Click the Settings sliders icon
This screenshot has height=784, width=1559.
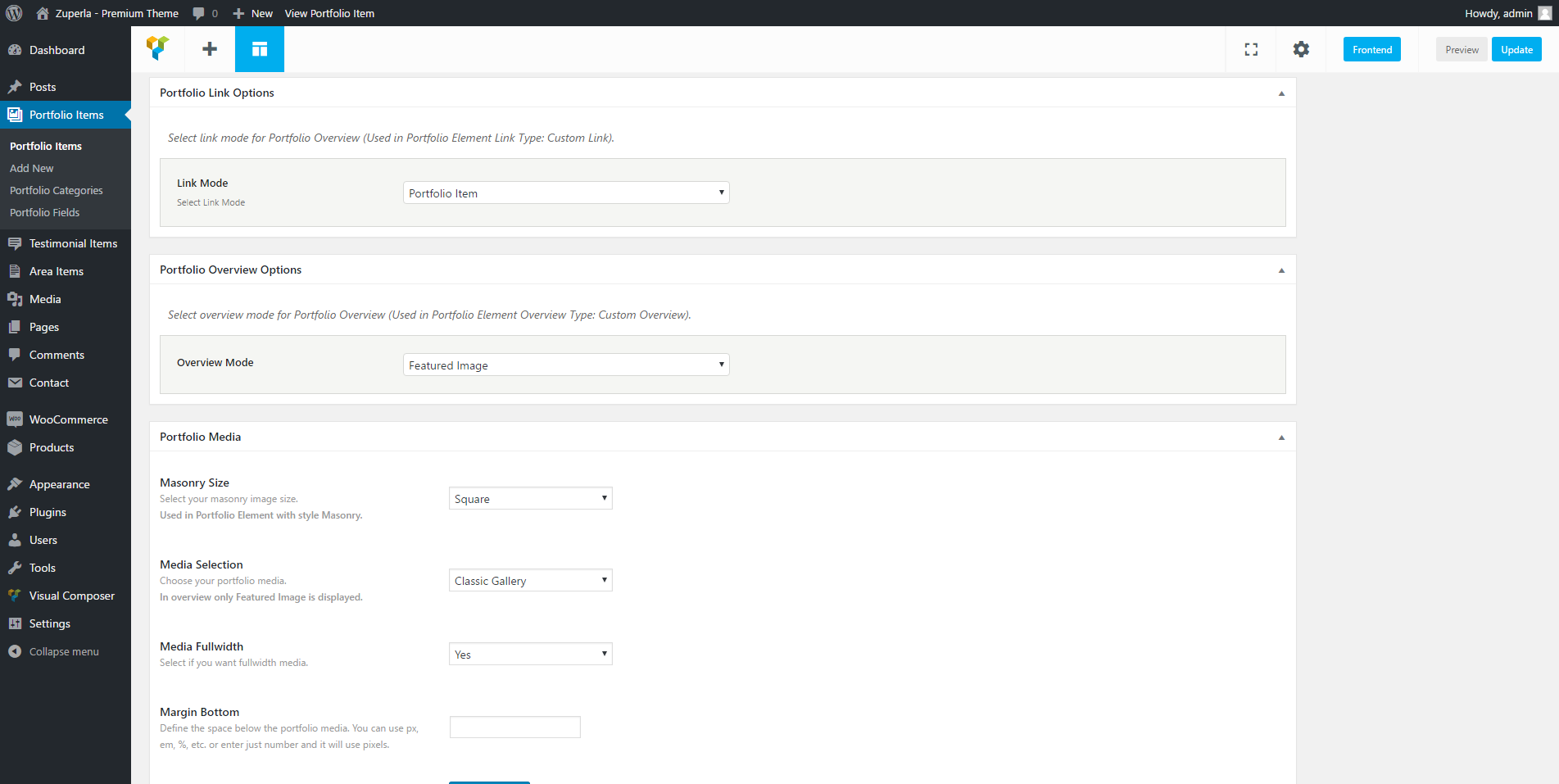tap(15, 623)
